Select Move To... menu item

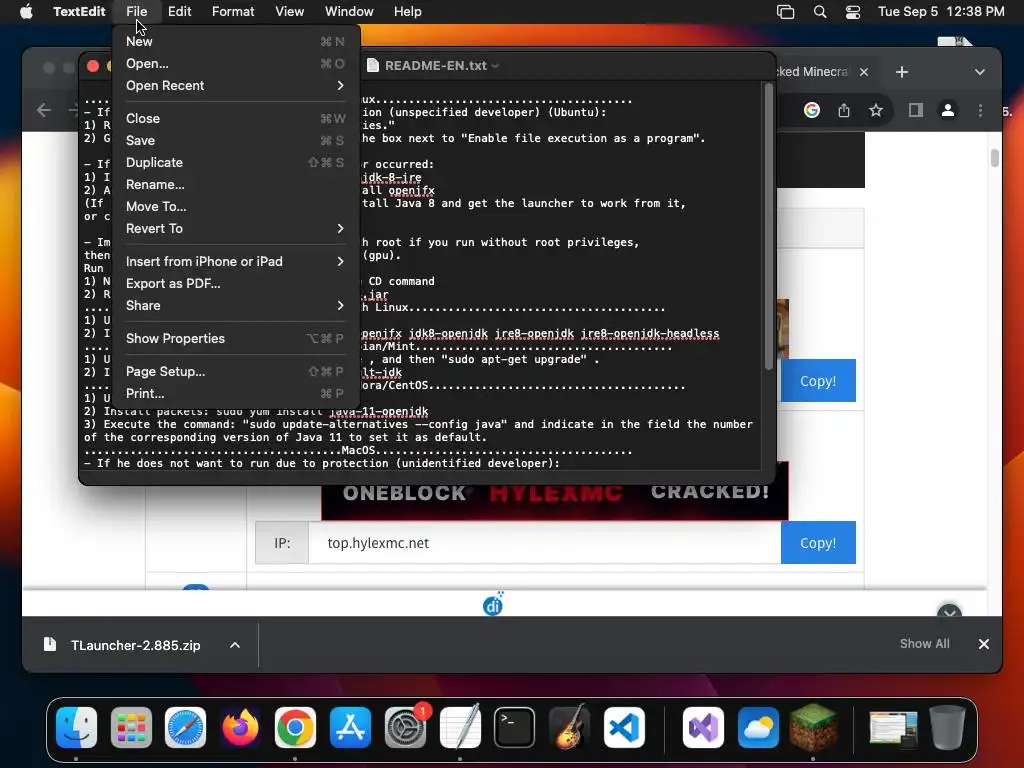click(235, 206)
